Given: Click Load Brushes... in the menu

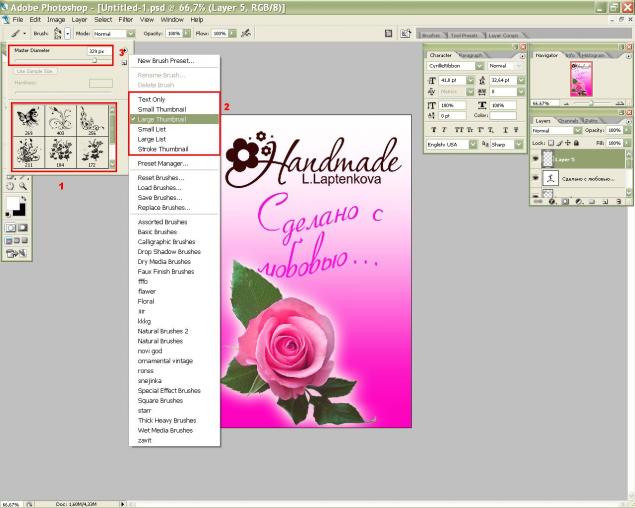Looking at the screenshot, I should 160,187.
